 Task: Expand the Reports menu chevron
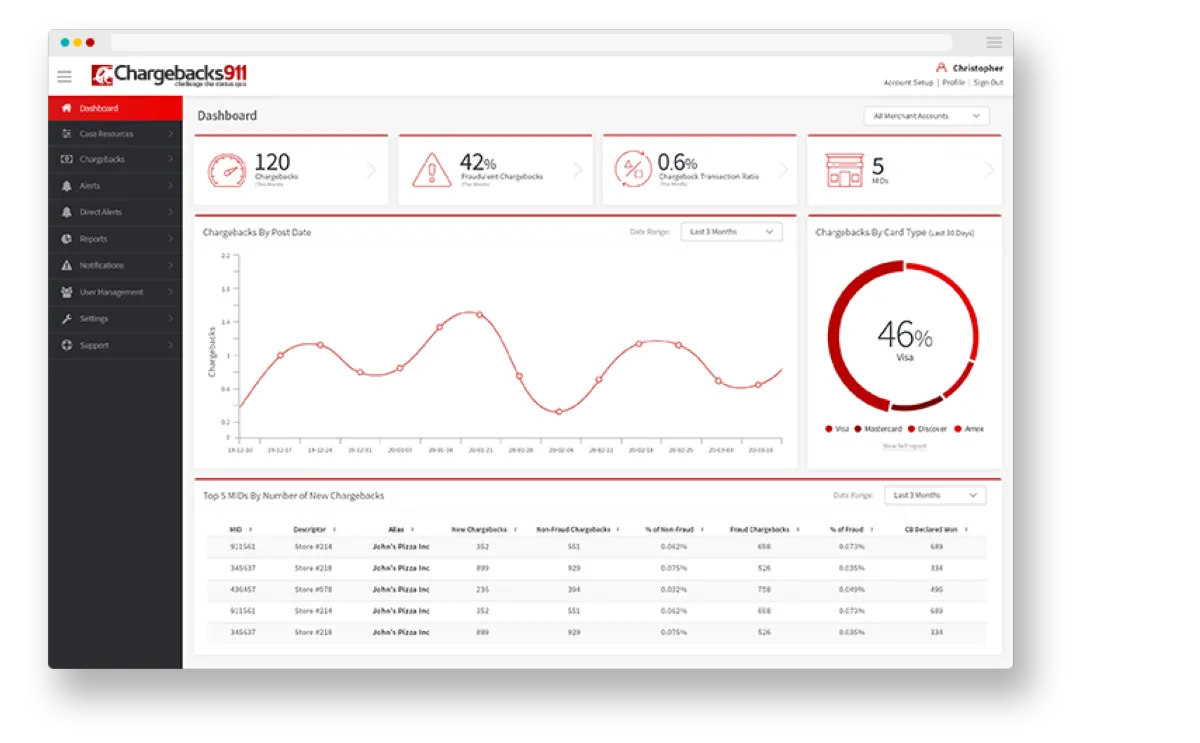tap(170, 239)
